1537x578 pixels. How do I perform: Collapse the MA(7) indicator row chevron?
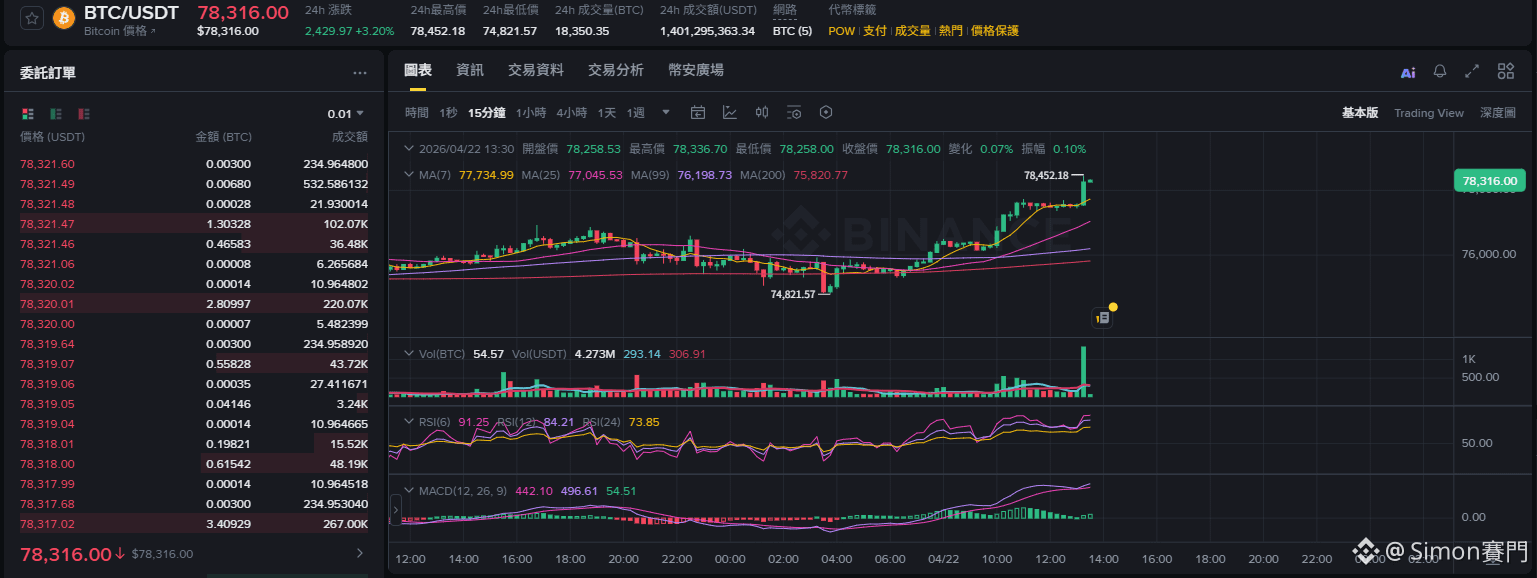click(408, 175)
